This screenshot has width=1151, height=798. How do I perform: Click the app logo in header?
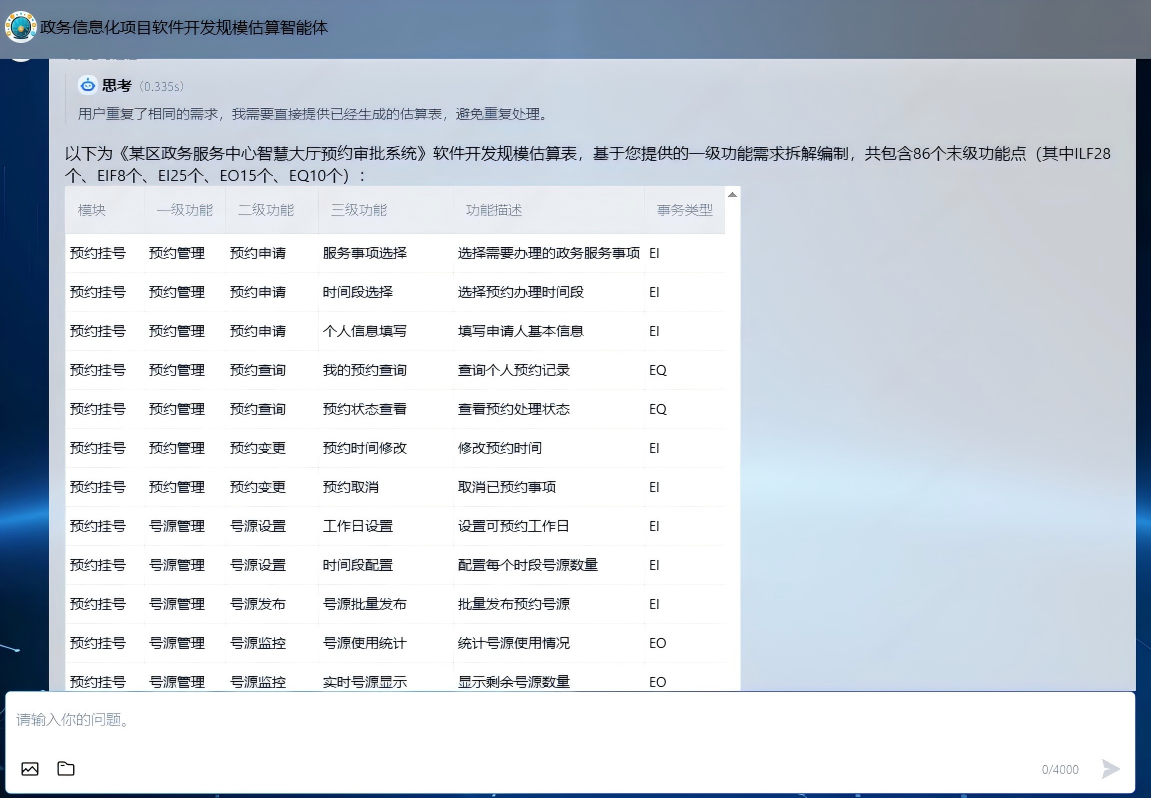click(x=20, y=27)
